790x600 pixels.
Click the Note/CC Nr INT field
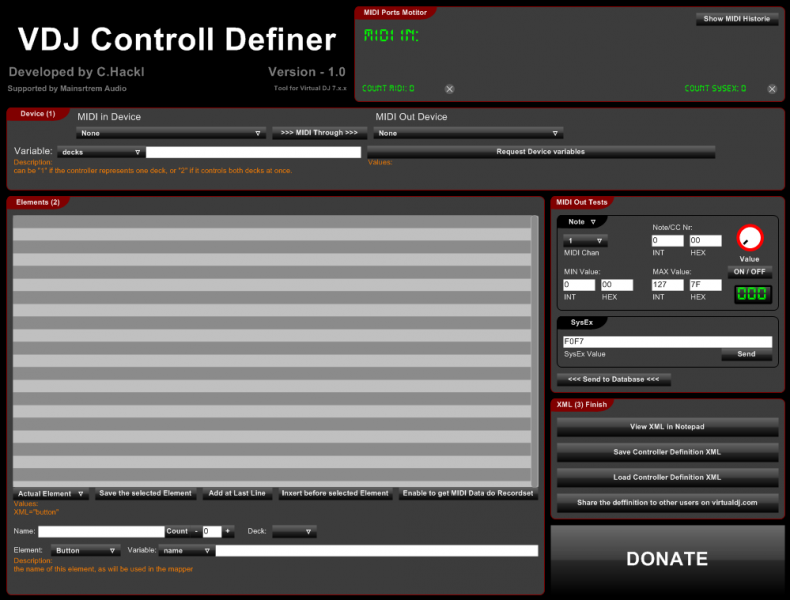[x=667, y=241]
